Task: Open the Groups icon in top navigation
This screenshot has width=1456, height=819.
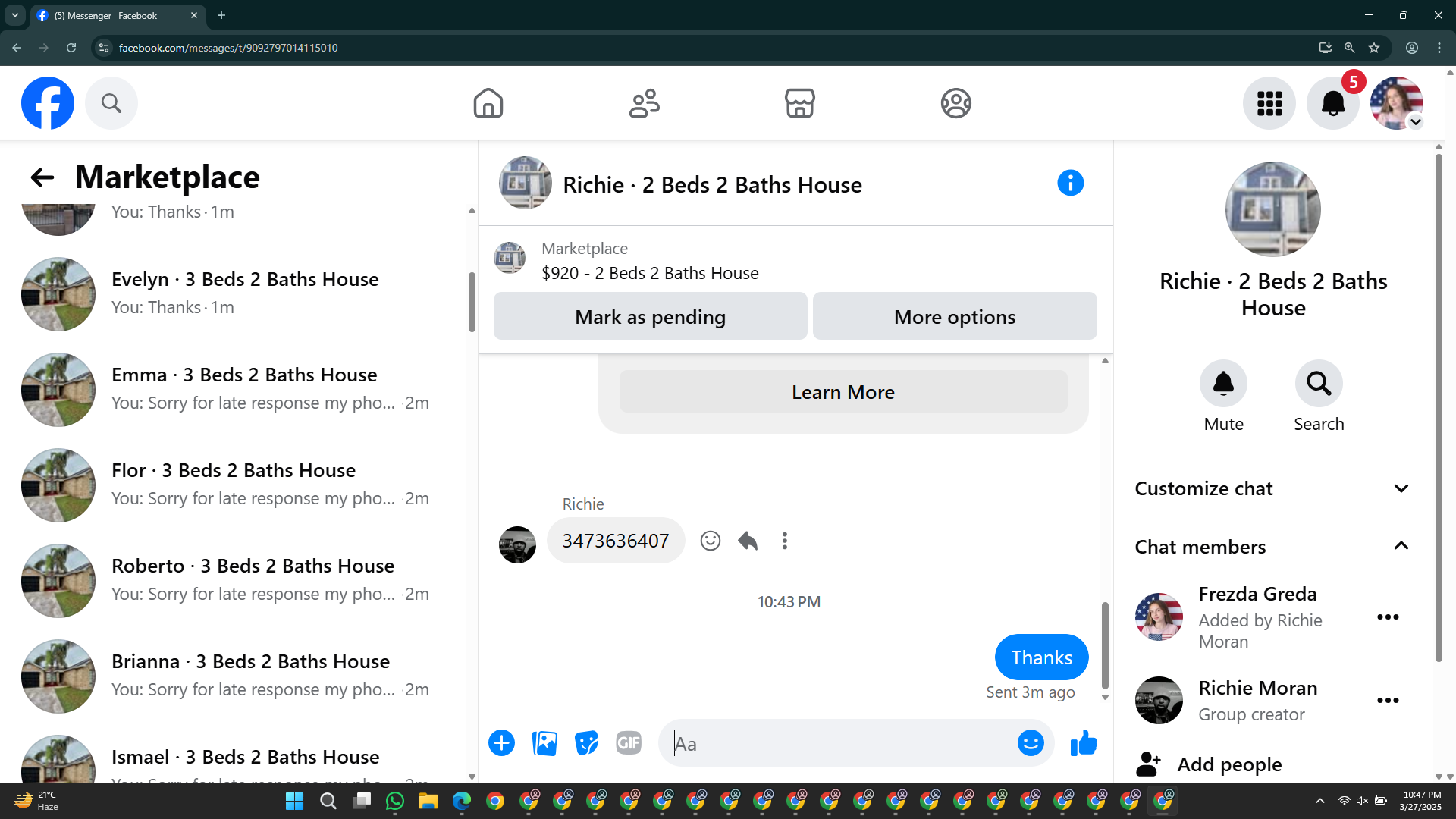Action: [956, 103]
